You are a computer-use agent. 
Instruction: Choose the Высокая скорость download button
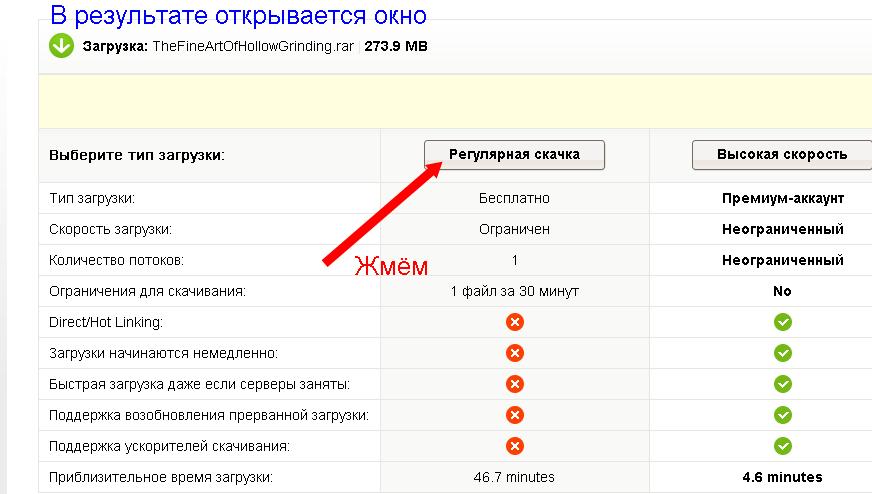click(782, 155)
